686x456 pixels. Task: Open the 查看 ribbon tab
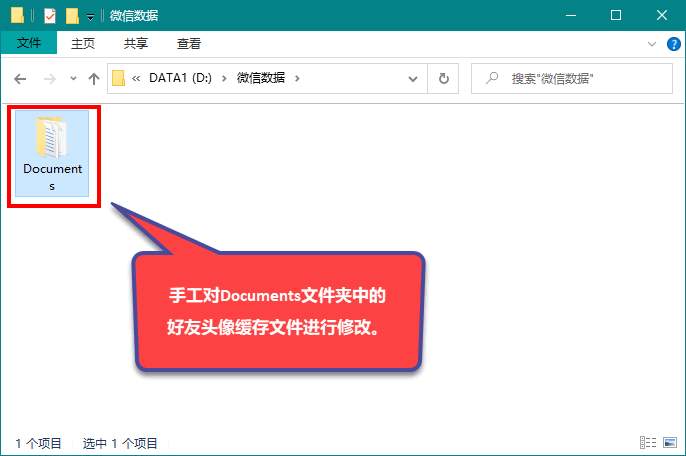pos(189,43)
